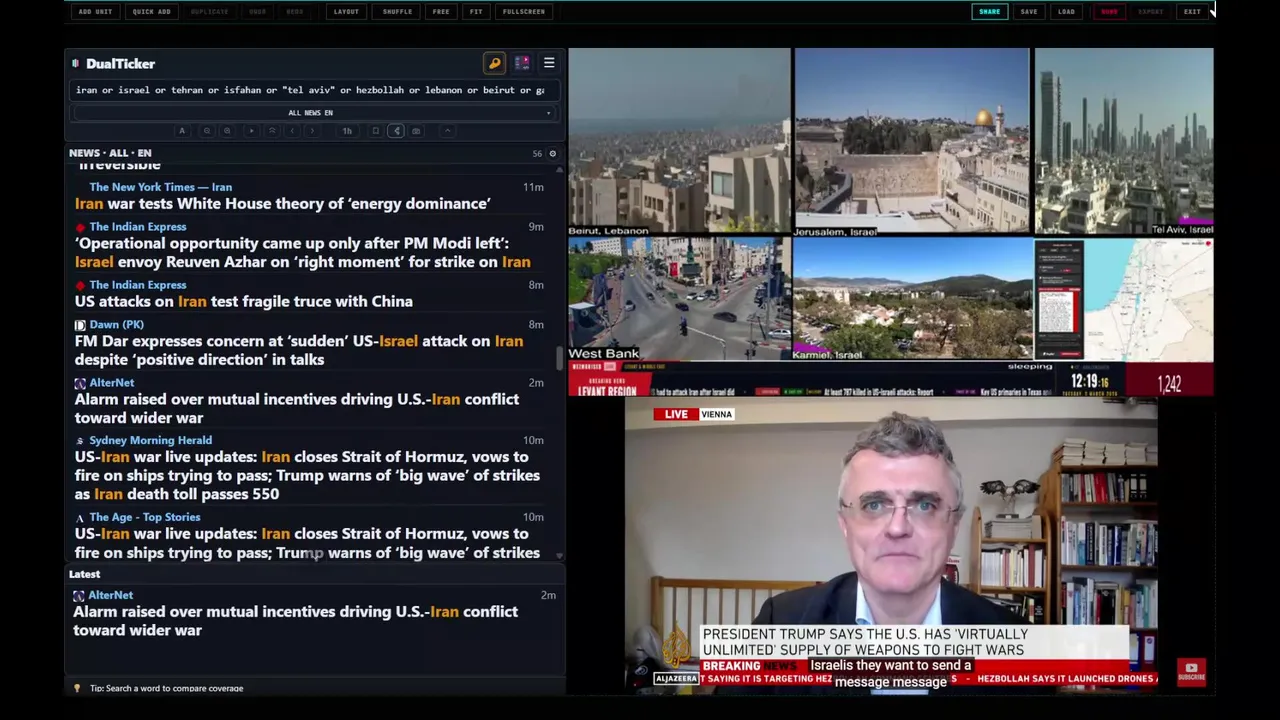
Task: Click the camera snapshot icon
Action: [416, 131]
